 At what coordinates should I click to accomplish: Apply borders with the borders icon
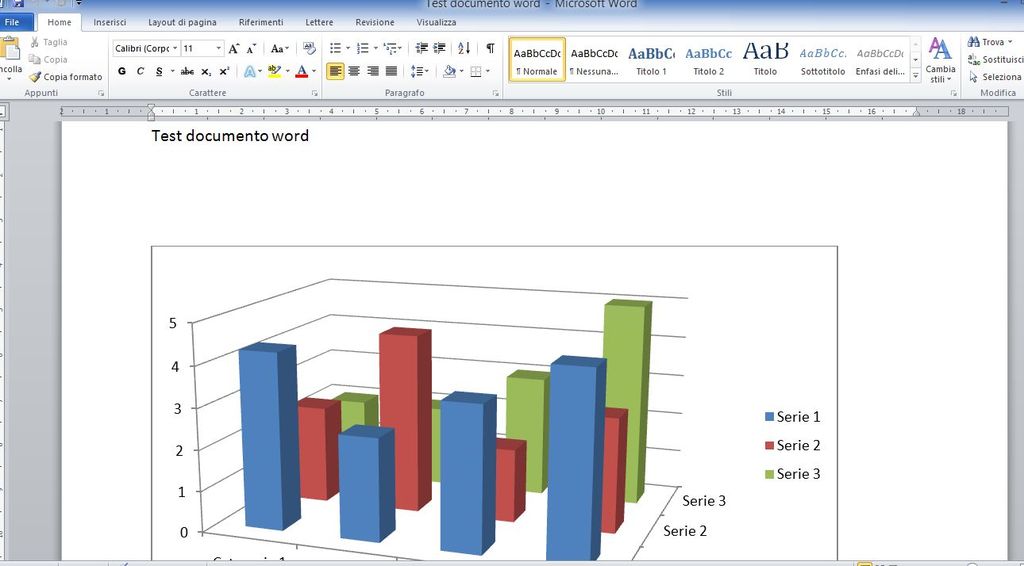(x=475, y=71)
